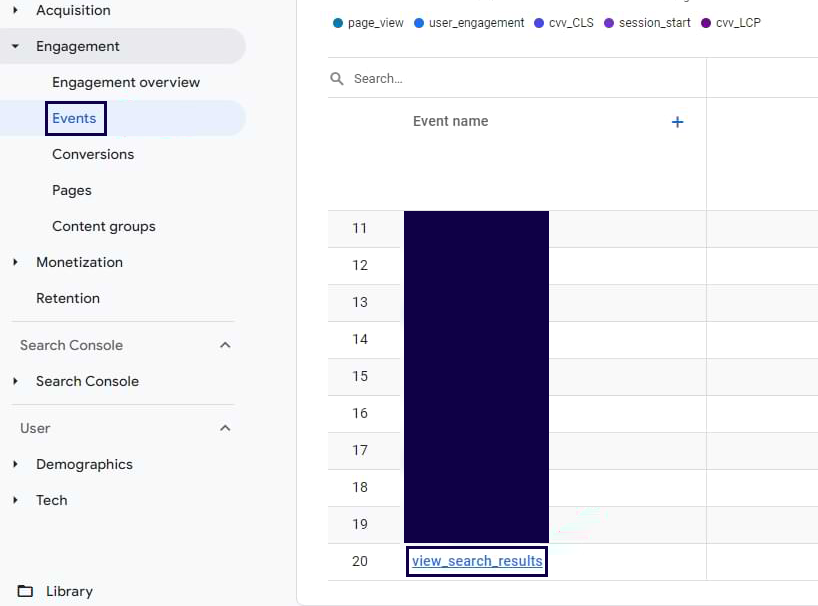Collapse the User group chevron
Screen dimensions: 818x606
pos(225,428)
